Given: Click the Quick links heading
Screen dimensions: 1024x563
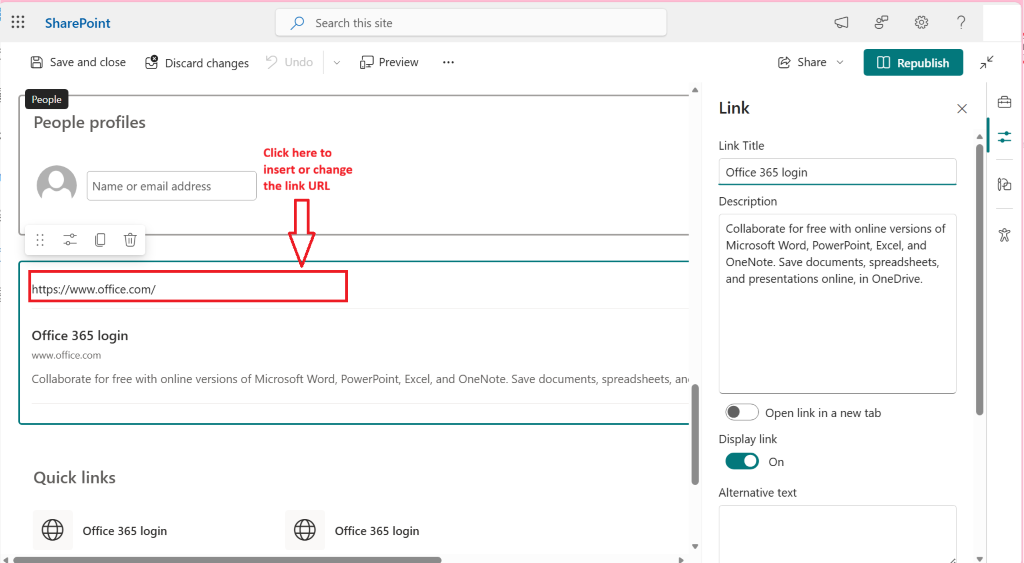Looking at the screenshot, I should tap(74, 477).
